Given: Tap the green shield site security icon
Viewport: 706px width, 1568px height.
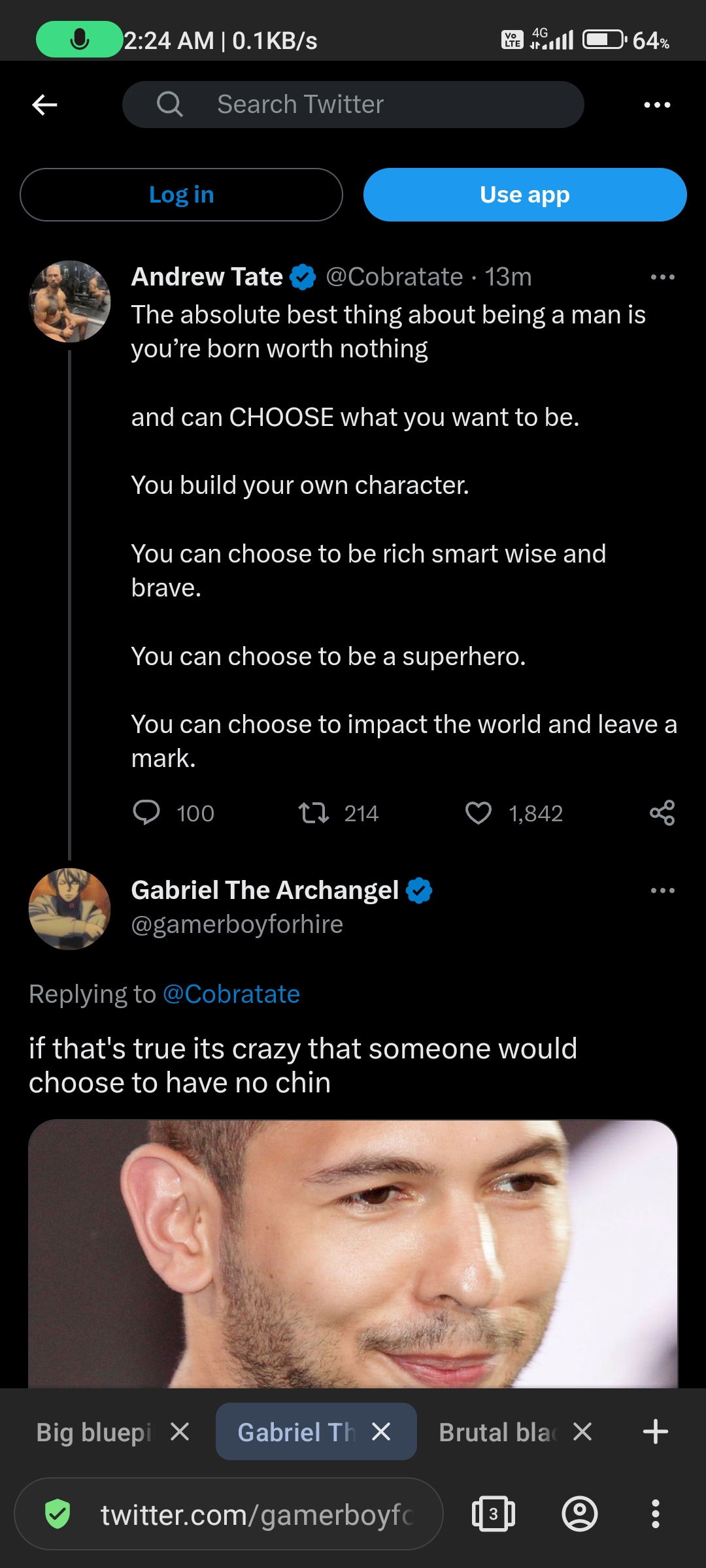Looking at the screenshot, I should 58,1514.
